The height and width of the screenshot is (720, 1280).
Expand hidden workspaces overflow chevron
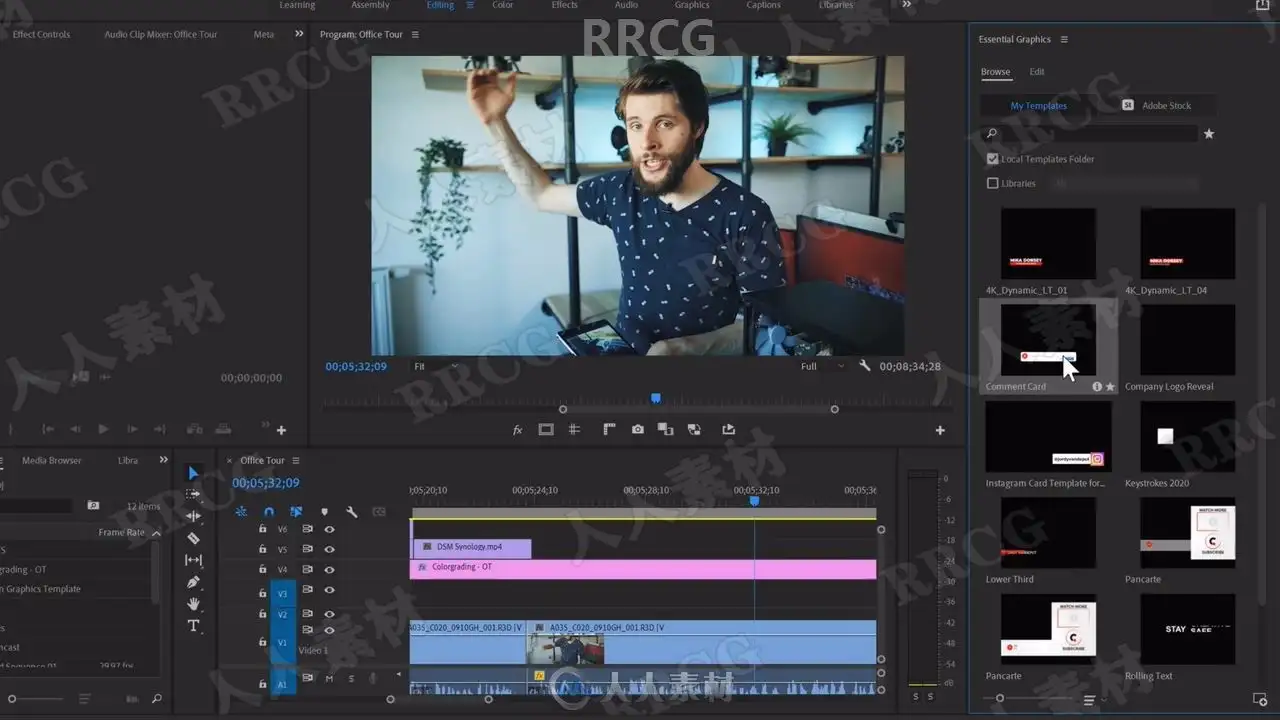pos(907,5)
